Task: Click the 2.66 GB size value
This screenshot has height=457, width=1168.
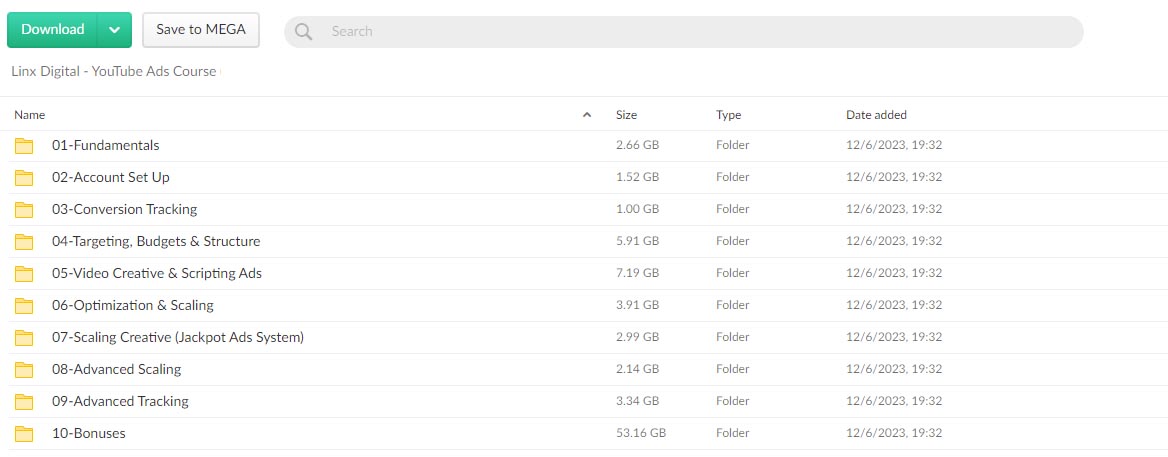Action: click(638, 145)
